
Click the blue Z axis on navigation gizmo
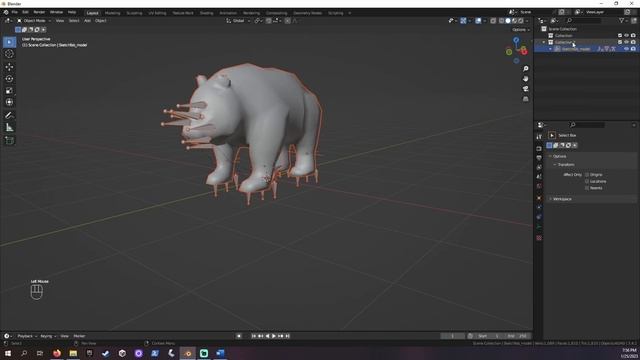pos(516,40)
